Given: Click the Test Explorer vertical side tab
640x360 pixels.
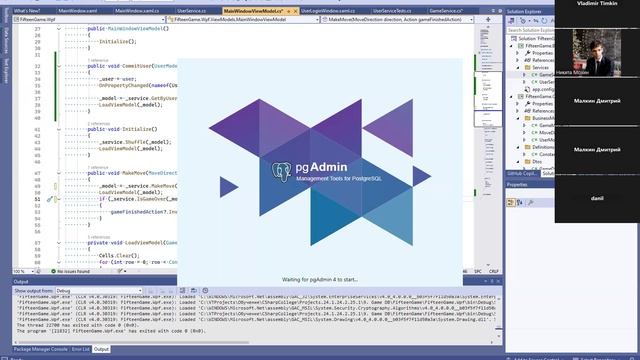Looking at the screenshot, I should (x=6, y=70).
